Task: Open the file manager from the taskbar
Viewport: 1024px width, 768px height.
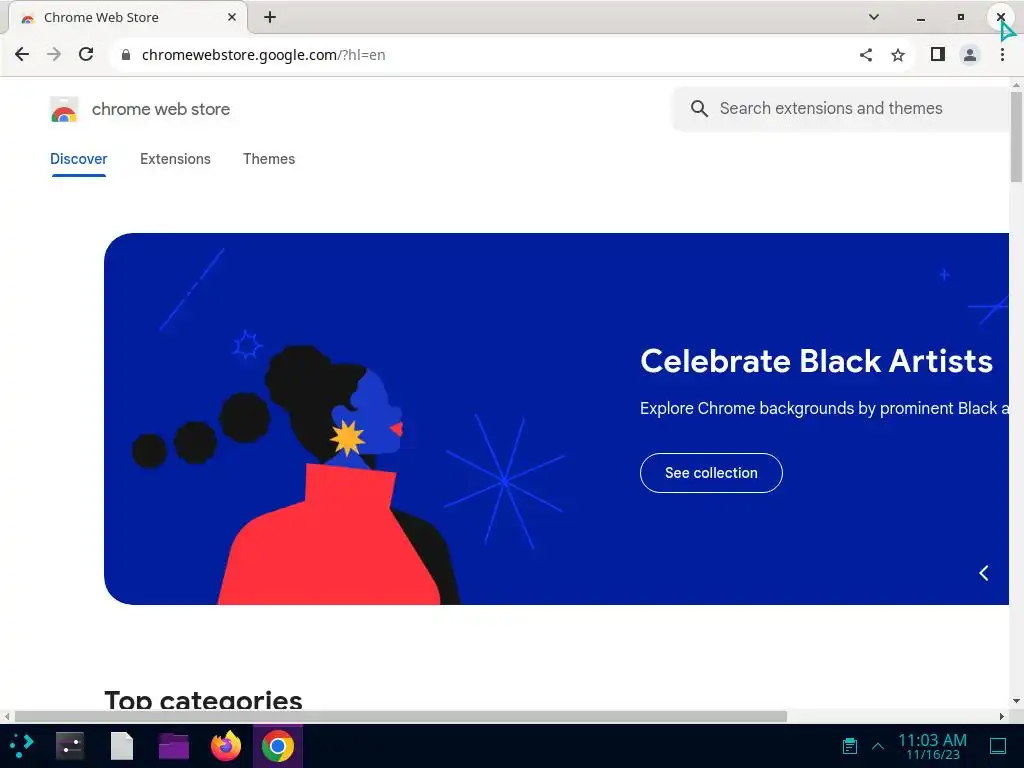Action: [x=174, y=746]
